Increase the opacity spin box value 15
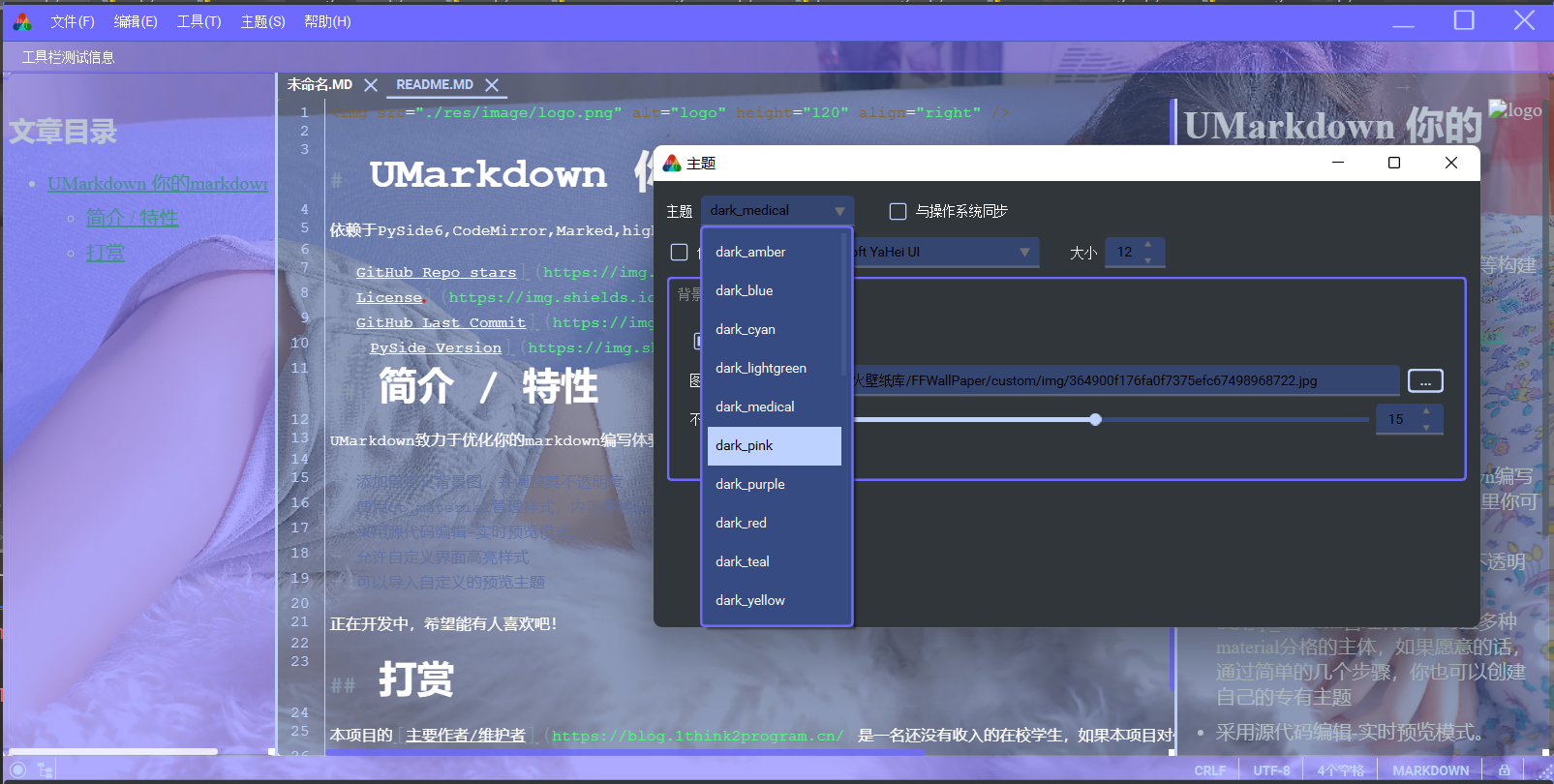This screenshot has height=784, width=1554. point(1426,412)
